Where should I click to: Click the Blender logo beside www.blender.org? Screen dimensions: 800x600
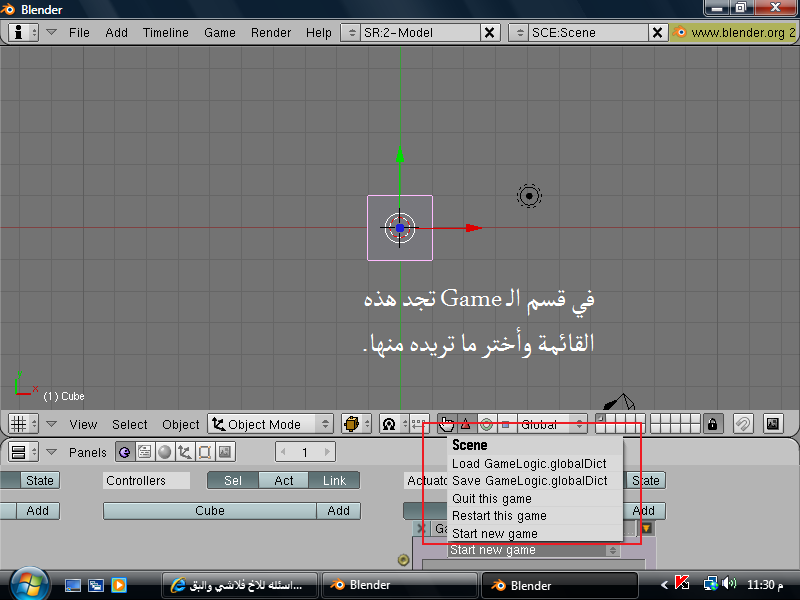click(x=680, y=33)
